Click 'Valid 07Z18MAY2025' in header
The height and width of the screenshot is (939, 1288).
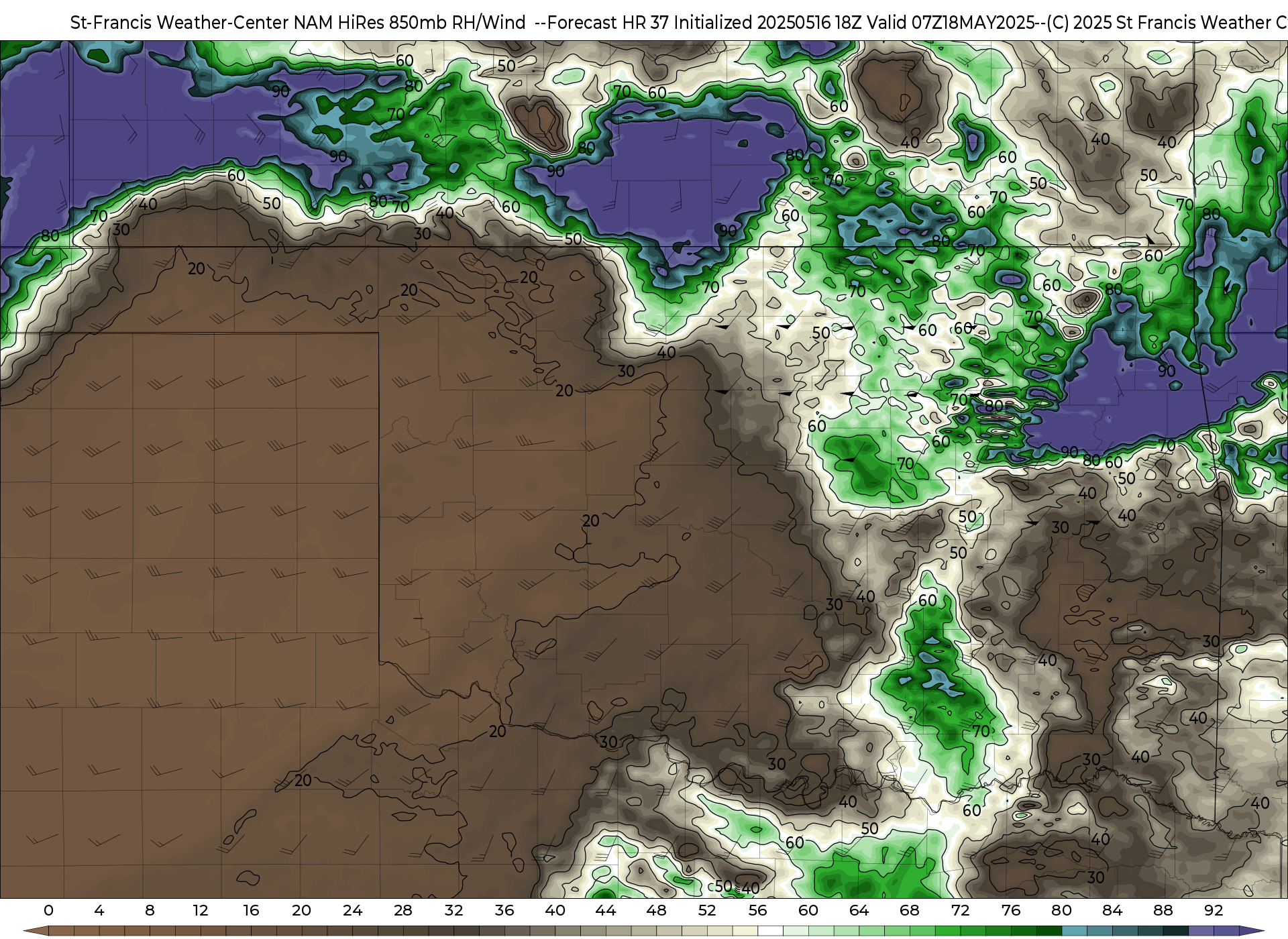(x=951, y=23)
